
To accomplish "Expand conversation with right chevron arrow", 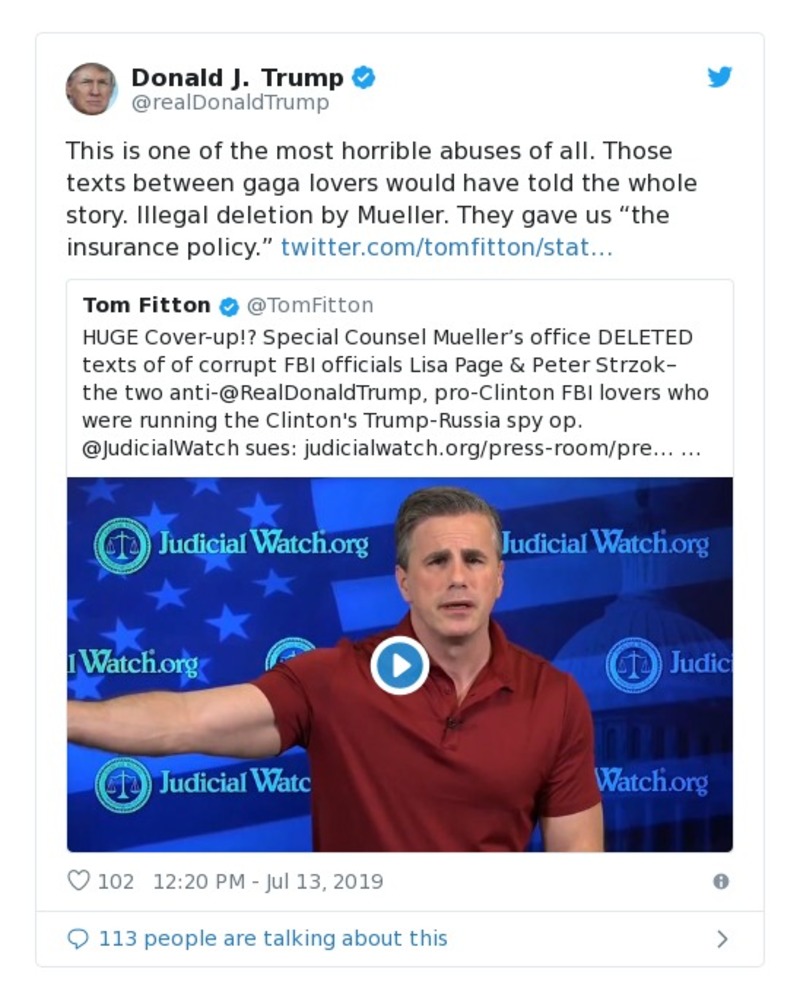I will [x=722, y=939].
